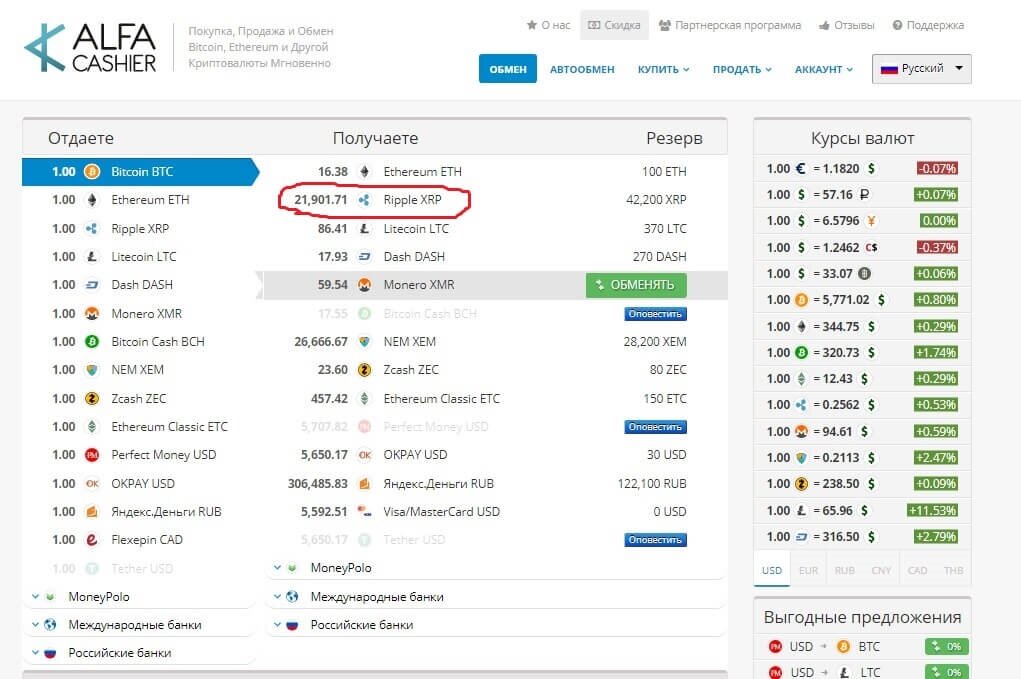Click the Ethereum icon in the Получаете list
Viewport: 1021px width, 679px height.
365,172
